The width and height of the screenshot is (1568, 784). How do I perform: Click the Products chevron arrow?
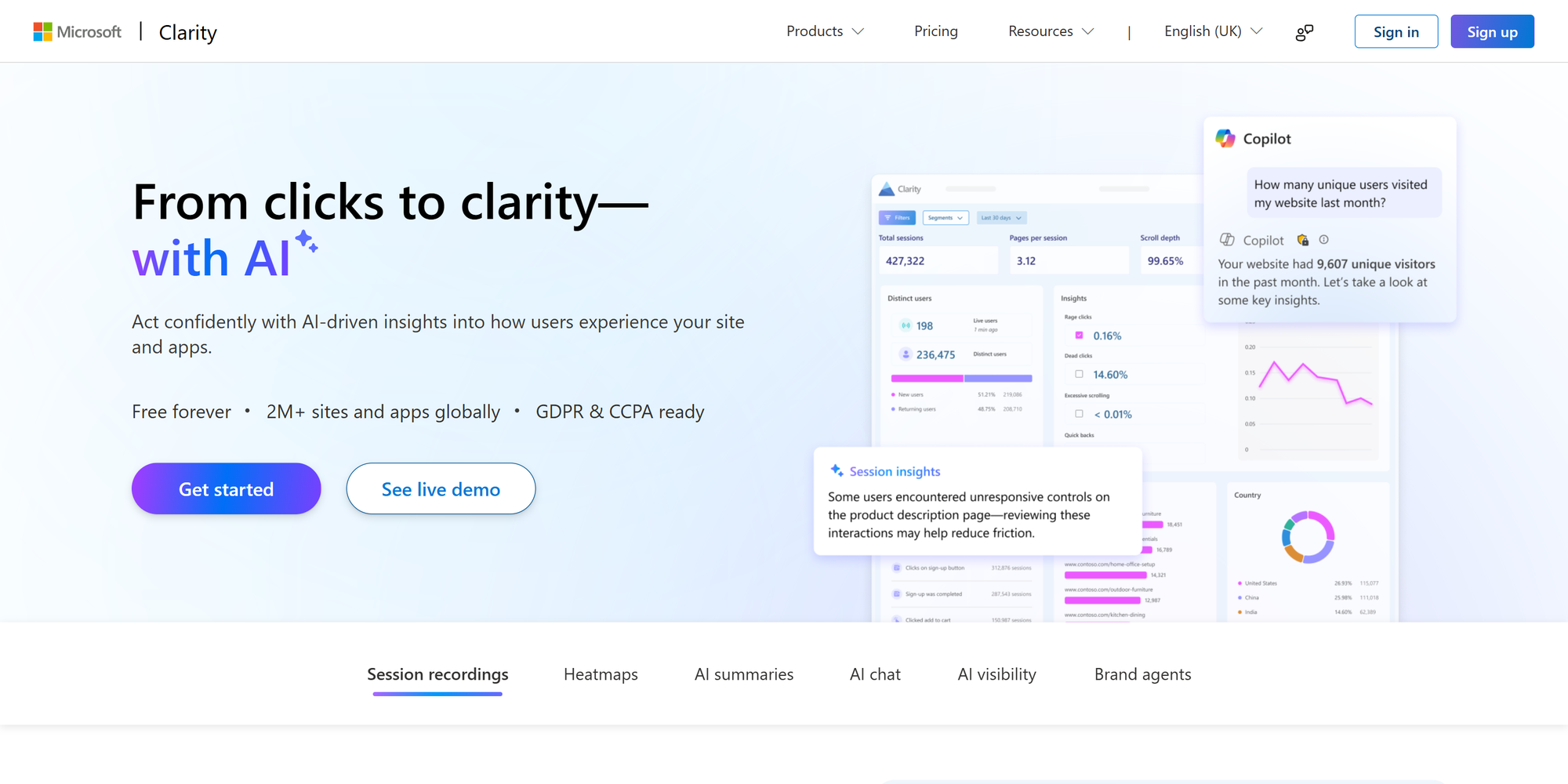pyautogui.click(x=858, y=31)
